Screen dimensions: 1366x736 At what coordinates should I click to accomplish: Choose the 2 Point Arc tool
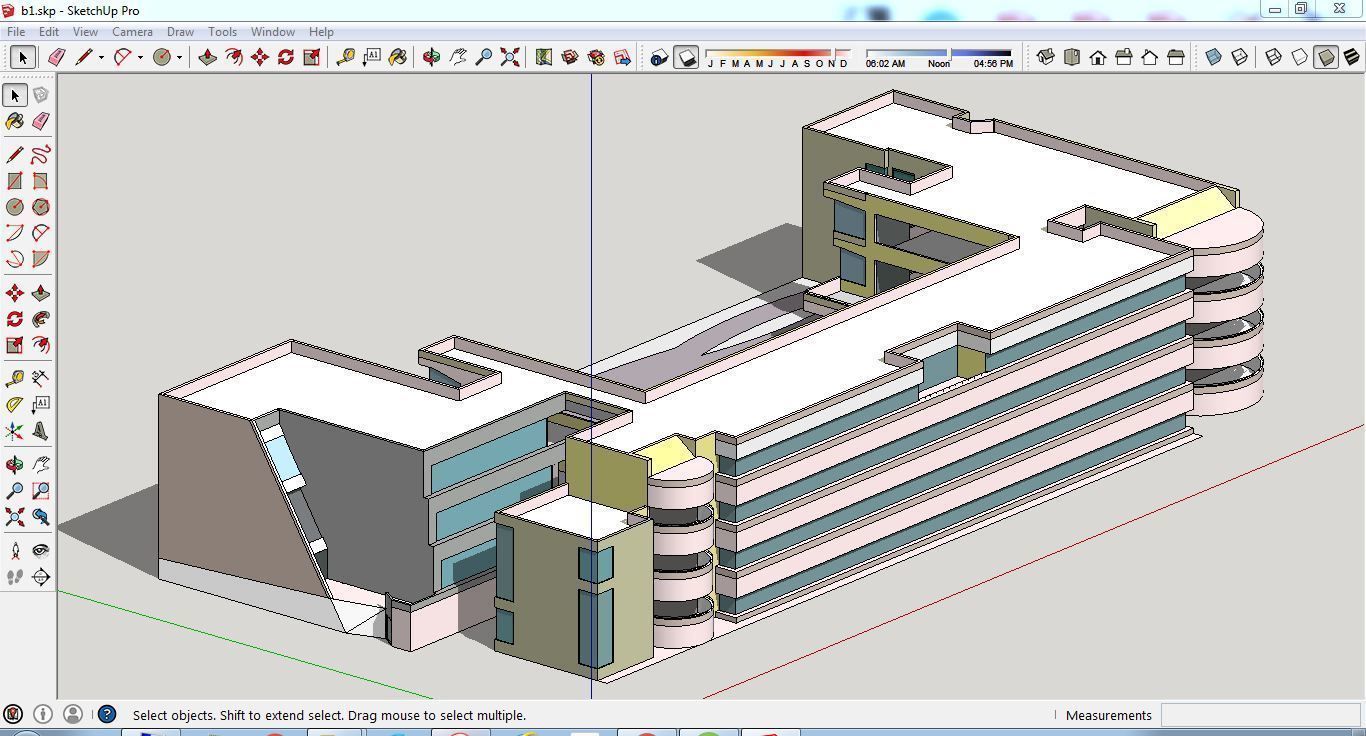tap(41, 233)
